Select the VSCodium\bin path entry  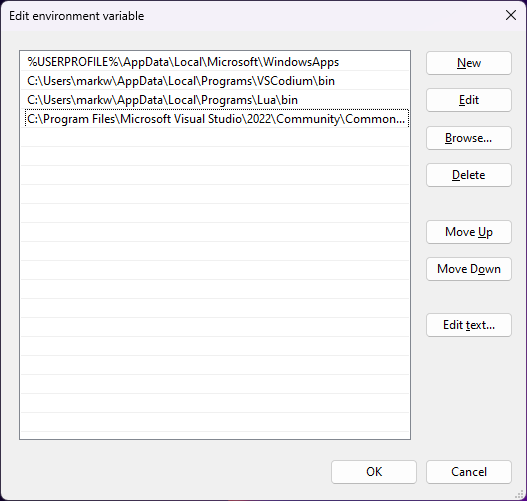pos(215,81)
